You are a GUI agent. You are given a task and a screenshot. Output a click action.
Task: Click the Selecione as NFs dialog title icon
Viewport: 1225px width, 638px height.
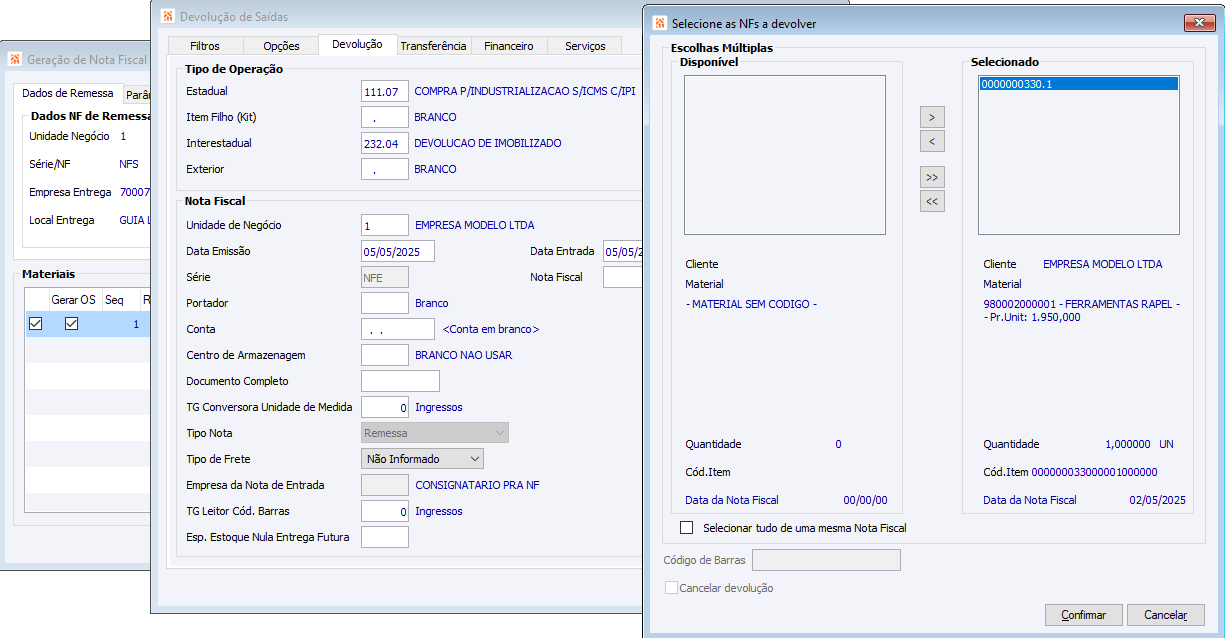(x=658, y=22)
